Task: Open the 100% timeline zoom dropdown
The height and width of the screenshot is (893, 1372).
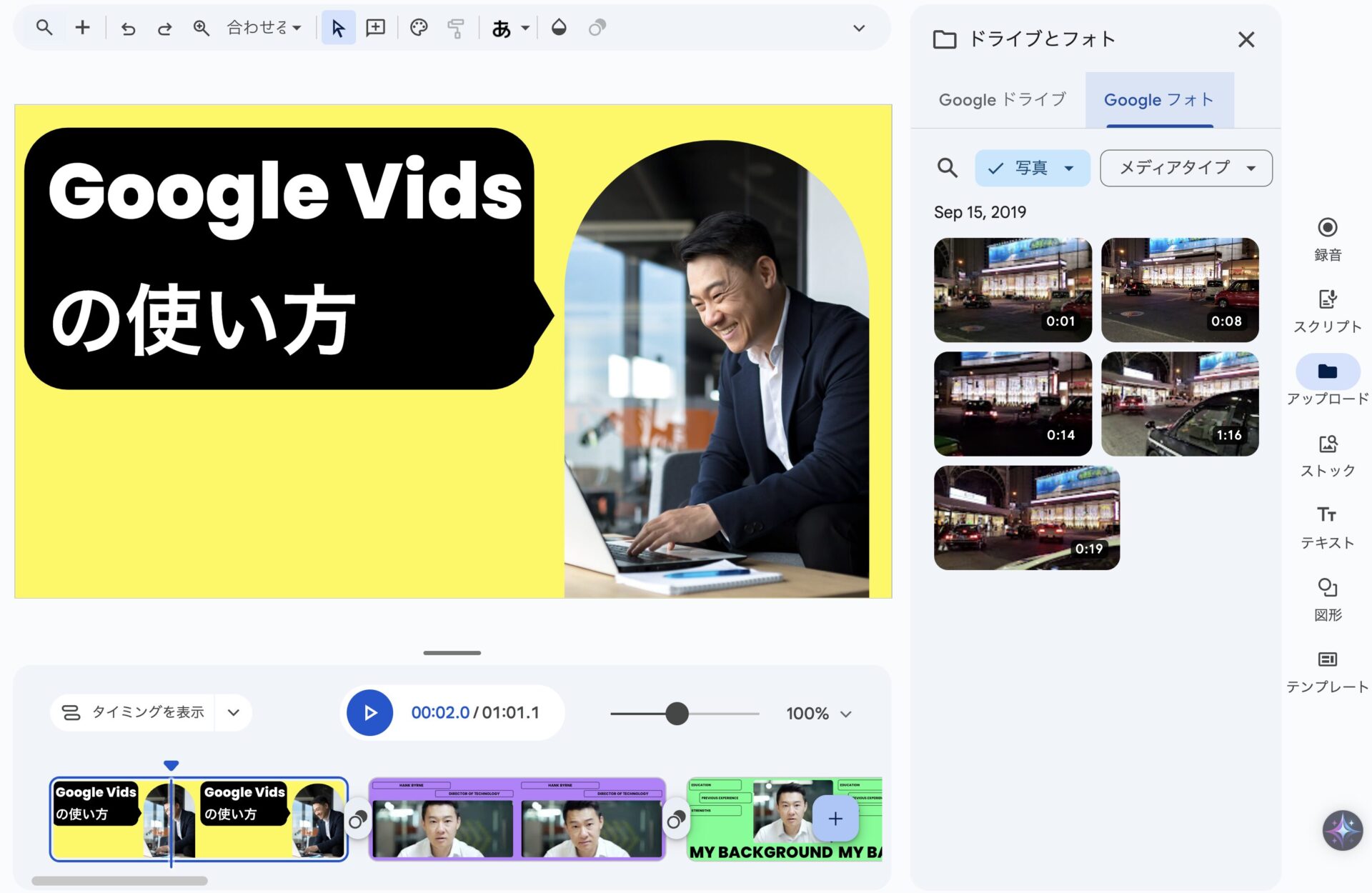Action: (817, 712)
